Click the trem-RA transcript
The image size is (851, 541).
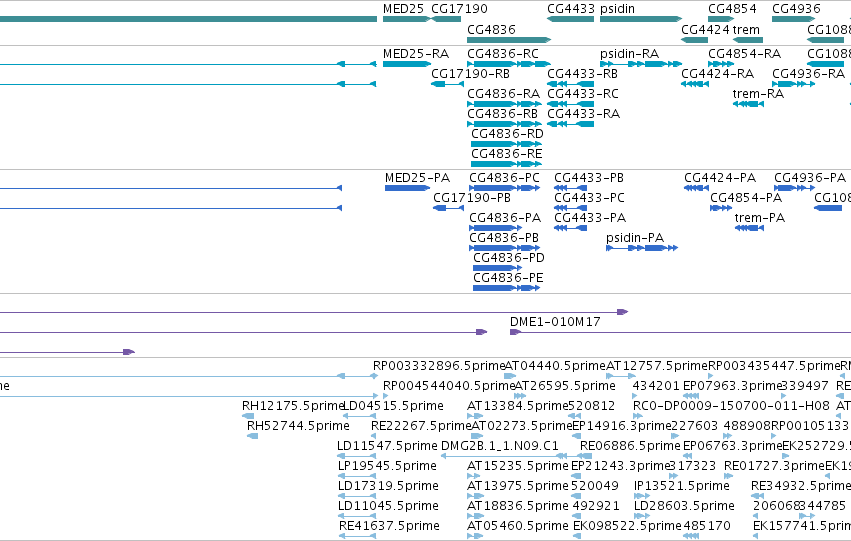[748, 104]
